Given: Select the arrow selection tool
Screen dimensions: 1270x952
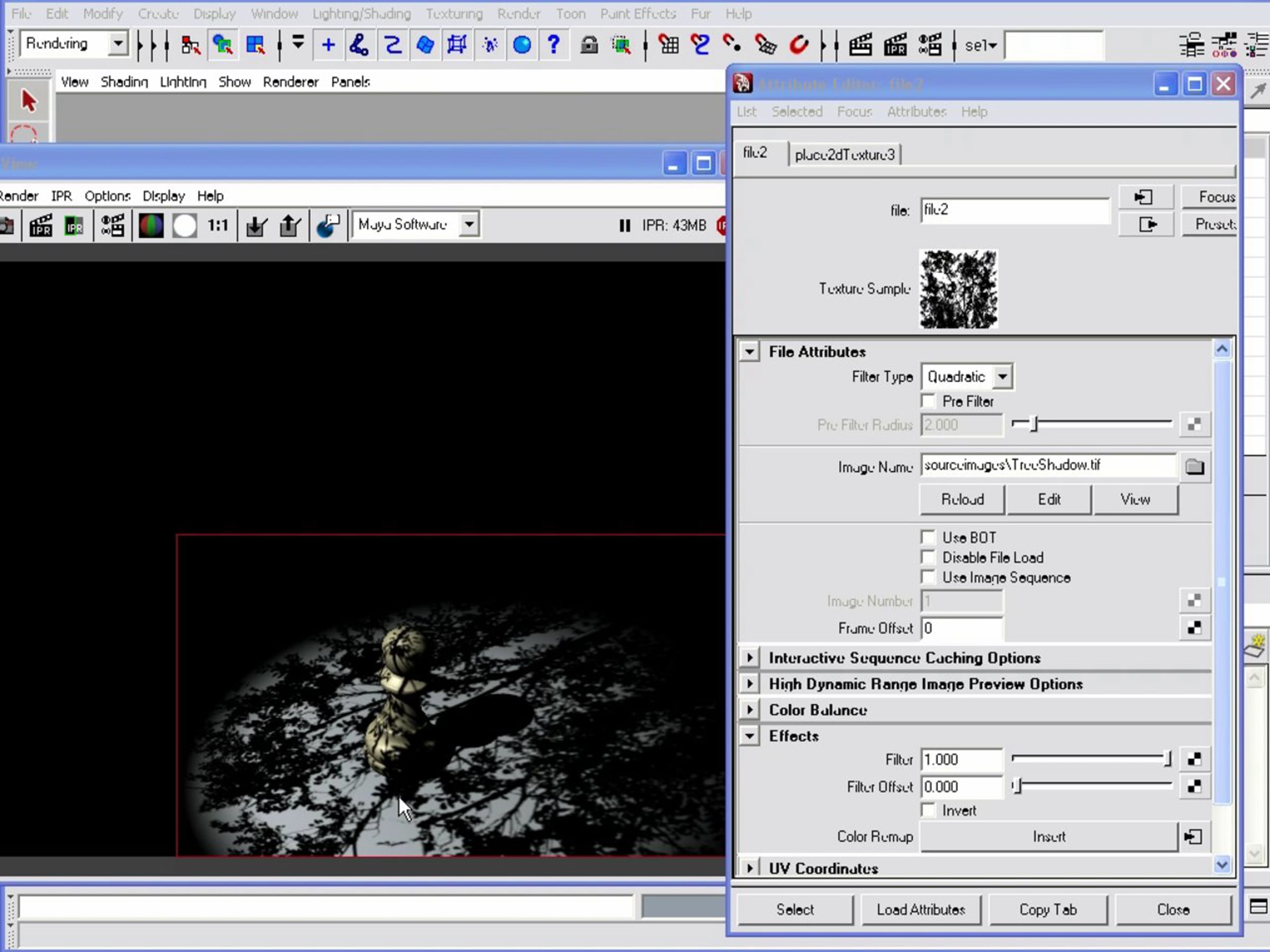Looking at the screenshot, I should (28, 101).
